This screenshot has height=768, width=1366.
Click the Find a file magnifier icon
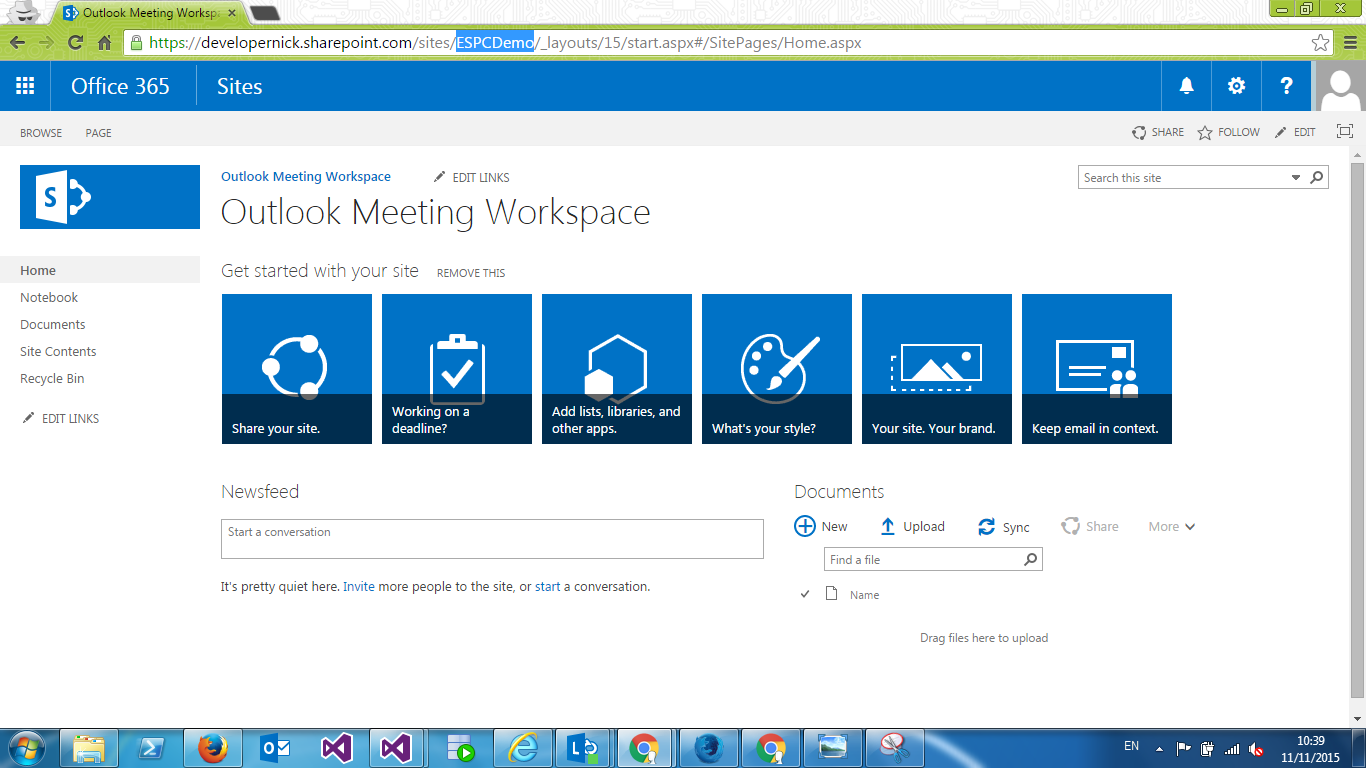click(x=1031, y=559)
